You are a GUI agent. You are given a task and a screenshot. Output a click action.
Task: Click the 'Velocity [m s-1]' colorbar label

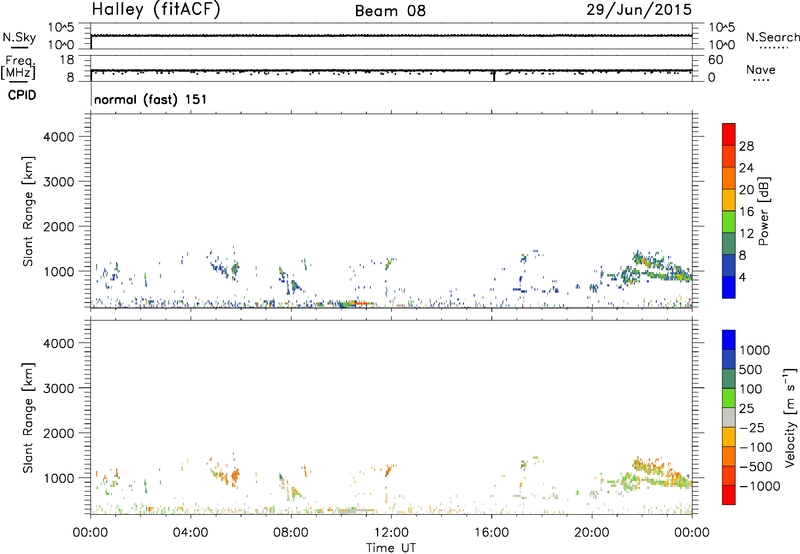[x=790, y=417]
